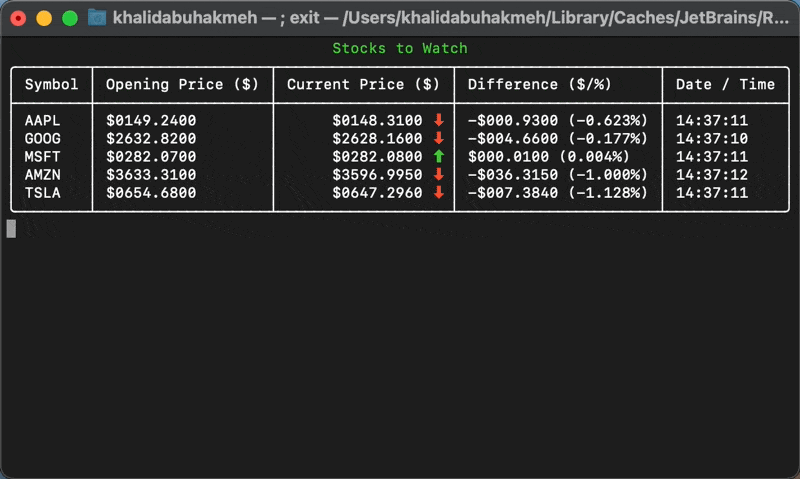The width and height of the screenshot is (800, 479).
Task: Click the red down arrow for GOOG
Action: click(439, 138)
